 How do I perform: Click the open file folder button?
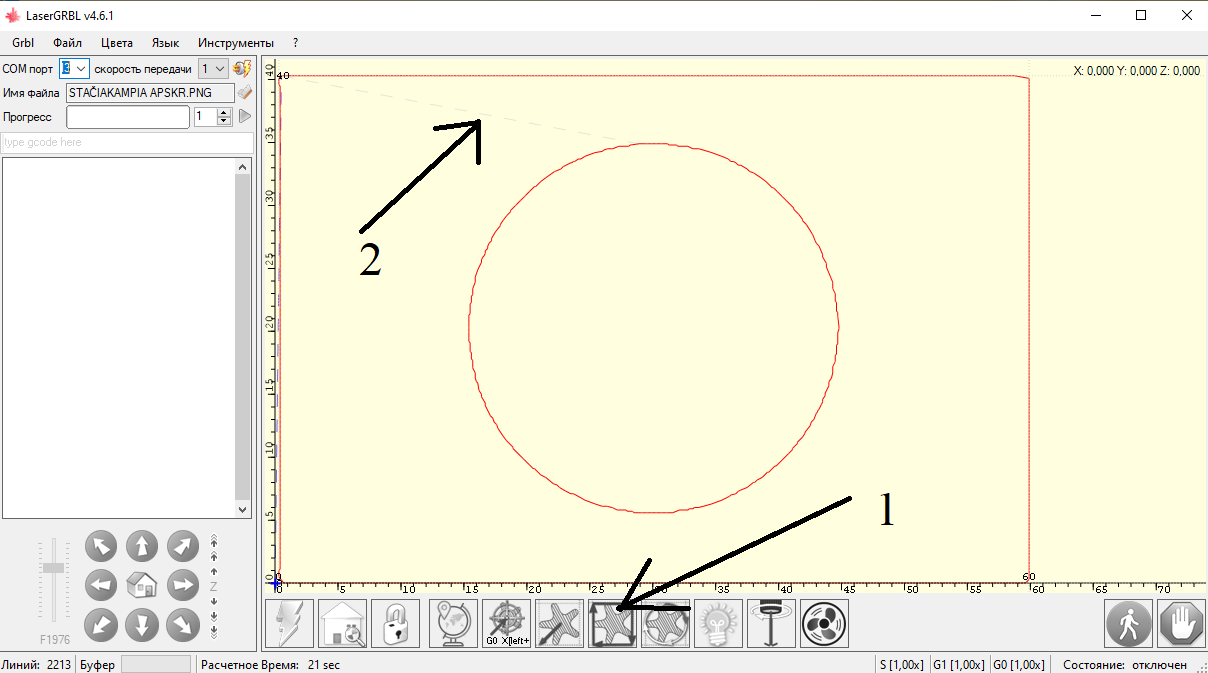[x=243, y=92]
